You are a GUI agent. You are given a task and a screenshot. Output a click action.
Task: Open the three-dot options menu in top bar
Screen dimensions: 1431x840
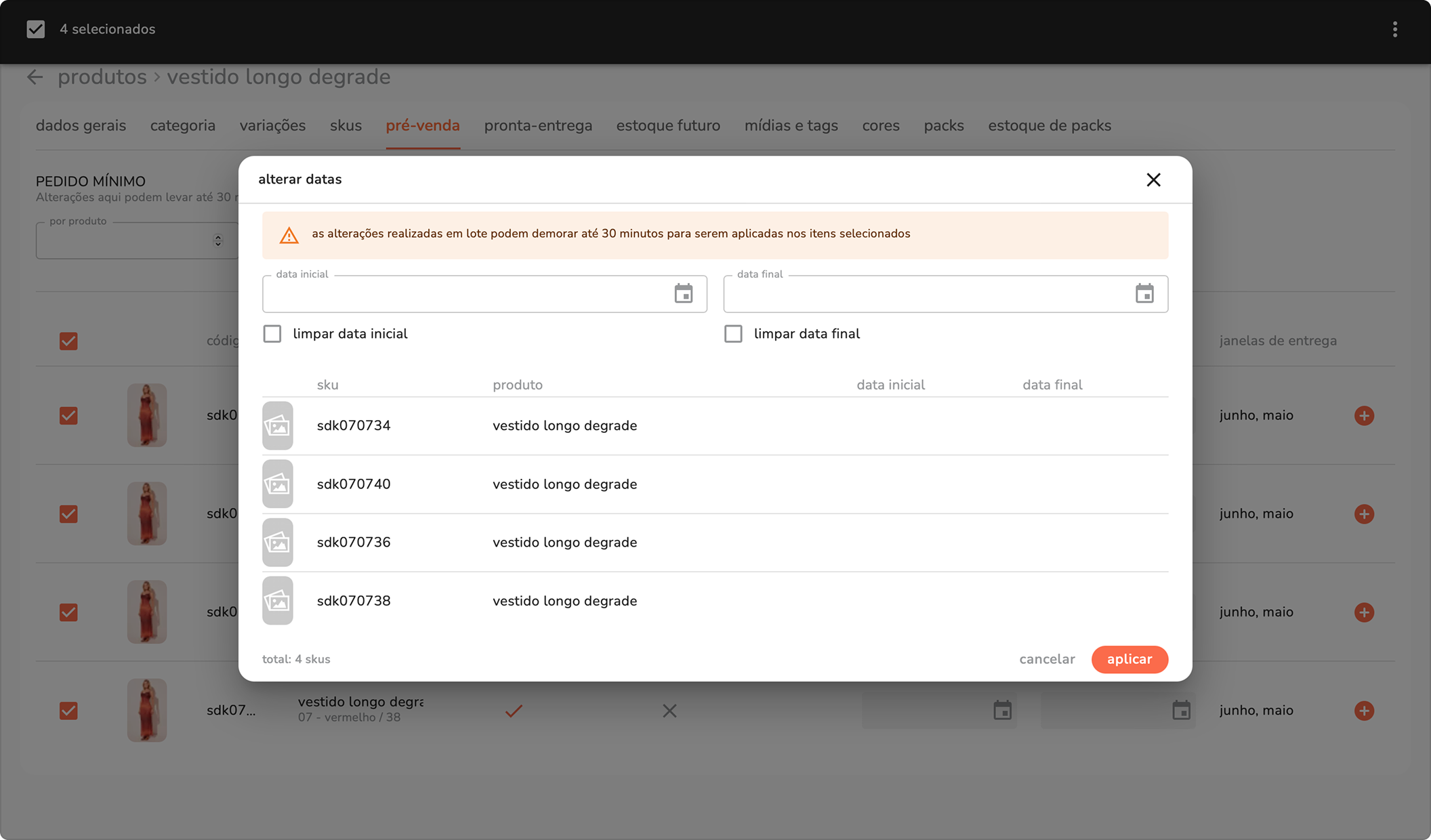[1394, 29]
